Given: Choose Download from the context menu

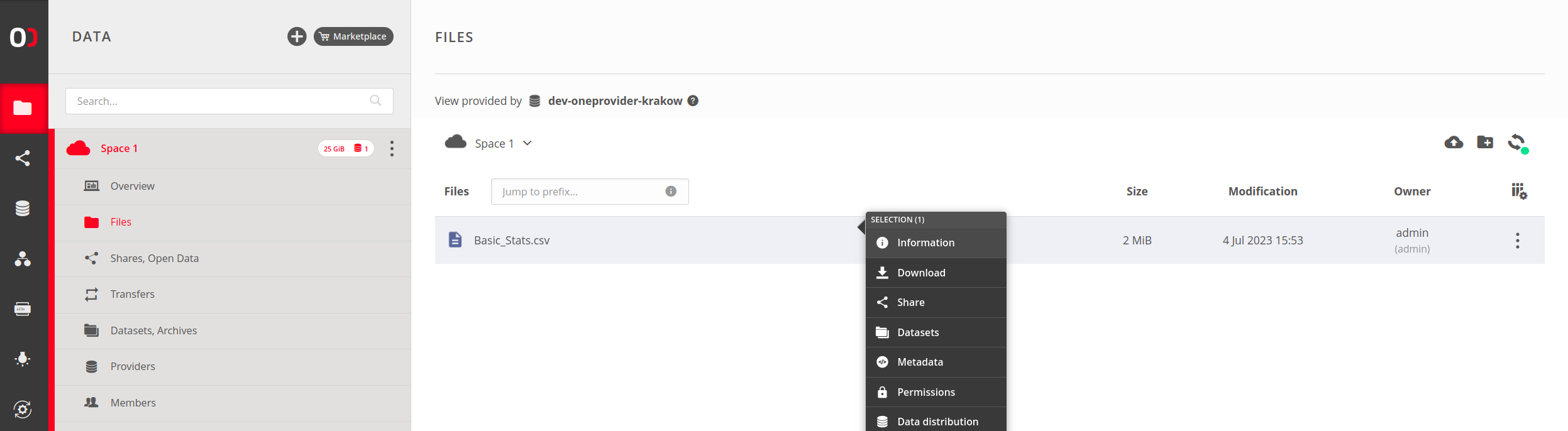Looking at the screenshot, I should [936, 273].
